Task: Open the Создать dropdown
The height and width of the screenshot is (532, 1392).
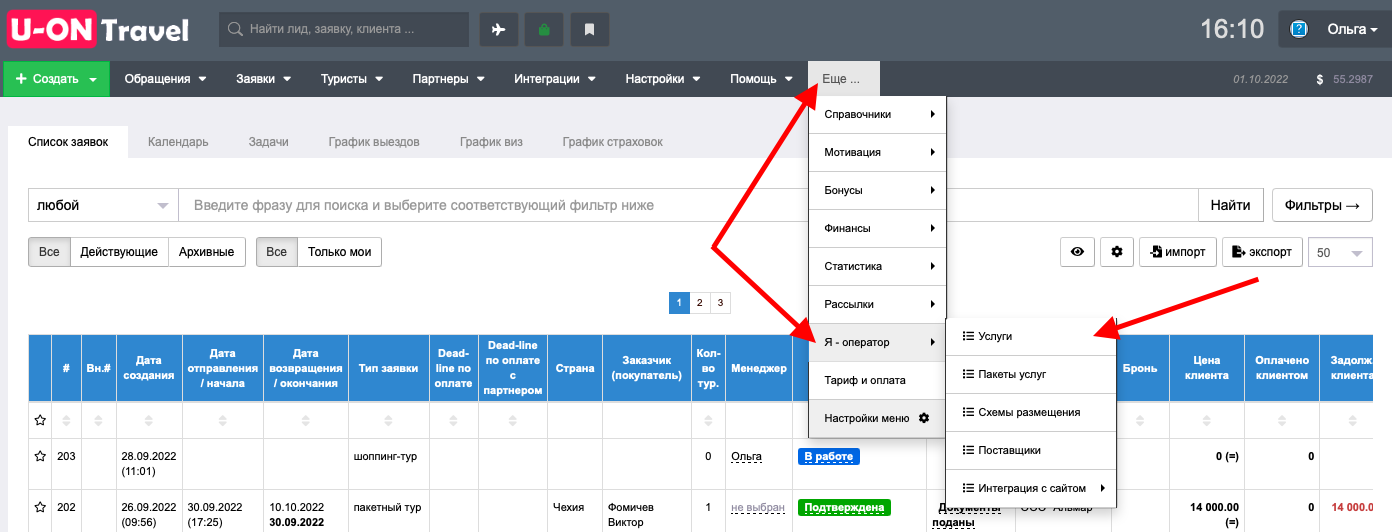Action: point(57,78)
